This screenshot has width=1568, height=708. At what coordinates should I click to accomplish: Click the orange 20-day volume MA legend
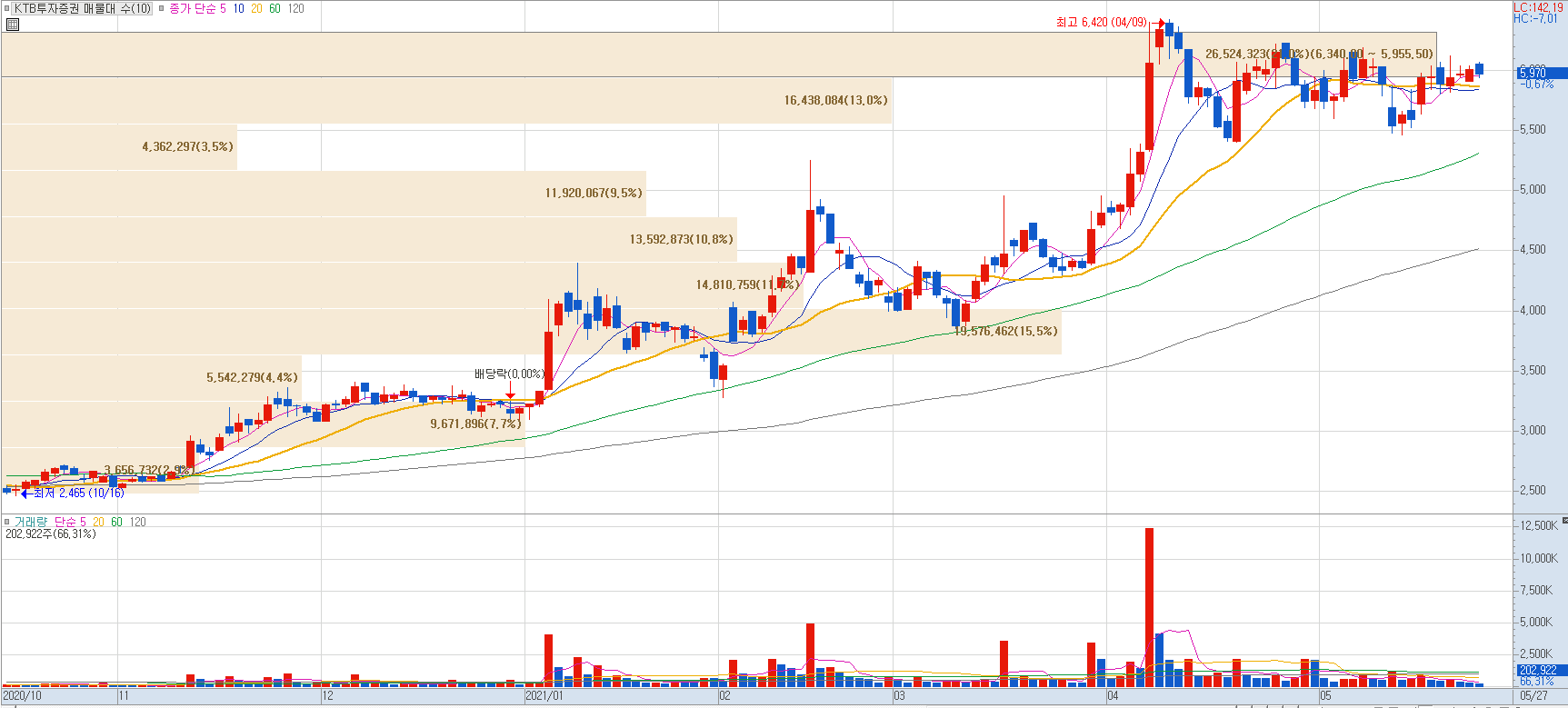(x=98, y=522)
